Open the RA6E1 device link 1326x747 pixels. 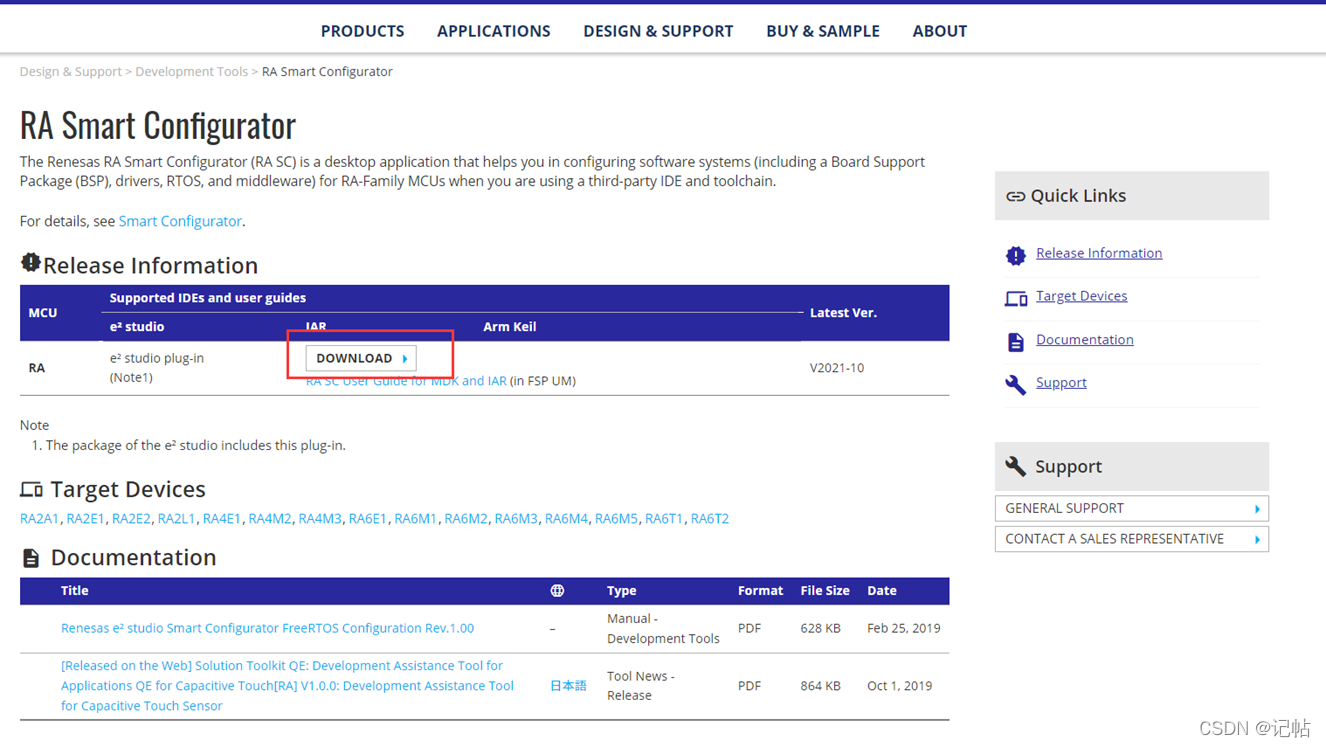click(x=368, y=519)
